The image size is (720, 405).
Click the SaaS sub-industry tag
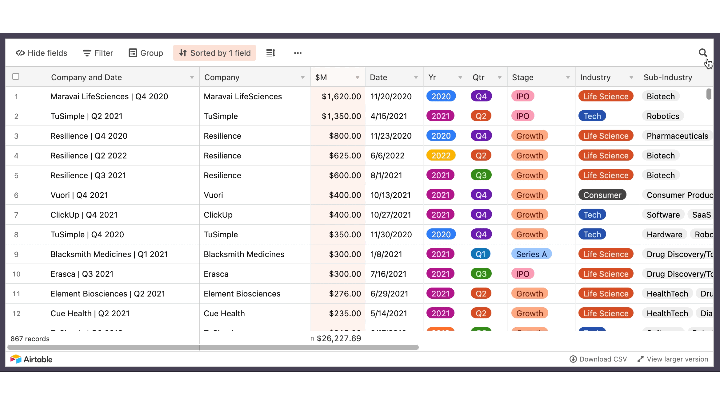(701, 215)
